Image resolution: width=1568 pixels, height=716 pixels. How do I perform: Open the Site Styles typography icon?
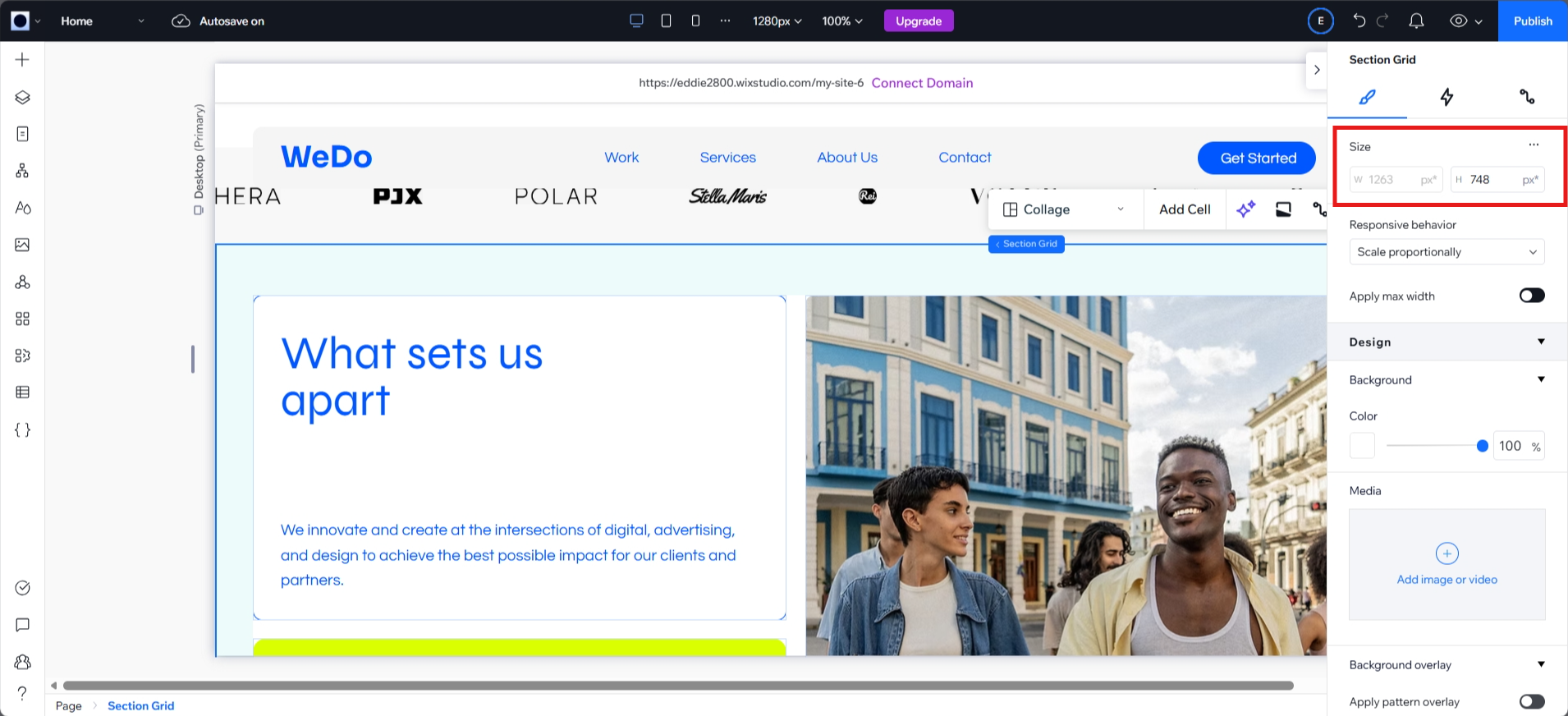[x=22, y=208]
